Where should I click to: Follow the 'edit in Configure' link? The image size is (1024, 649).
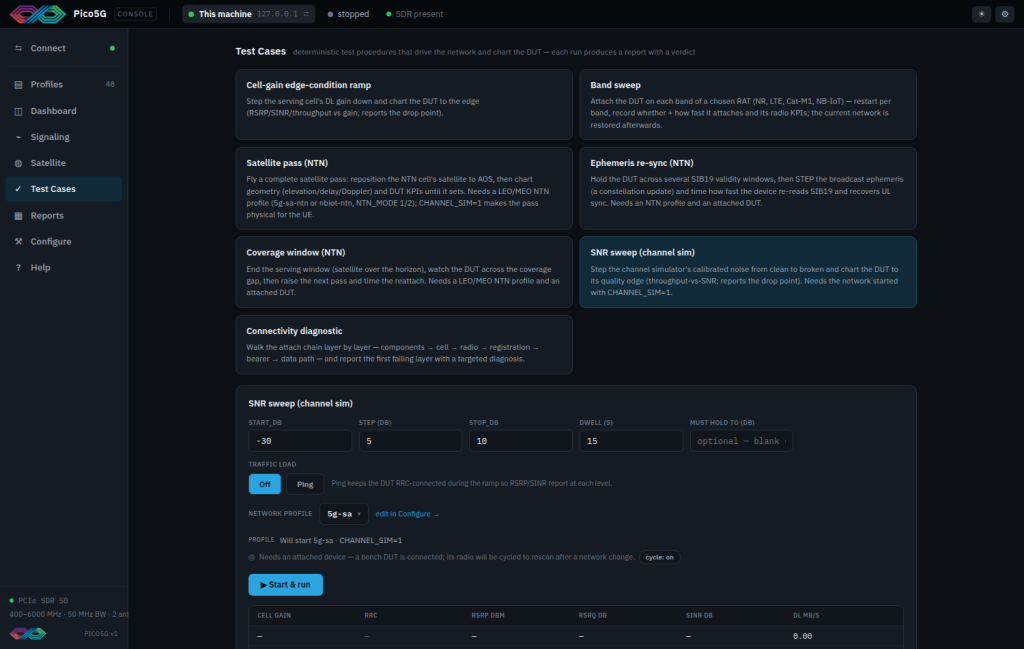coord(407,514)
